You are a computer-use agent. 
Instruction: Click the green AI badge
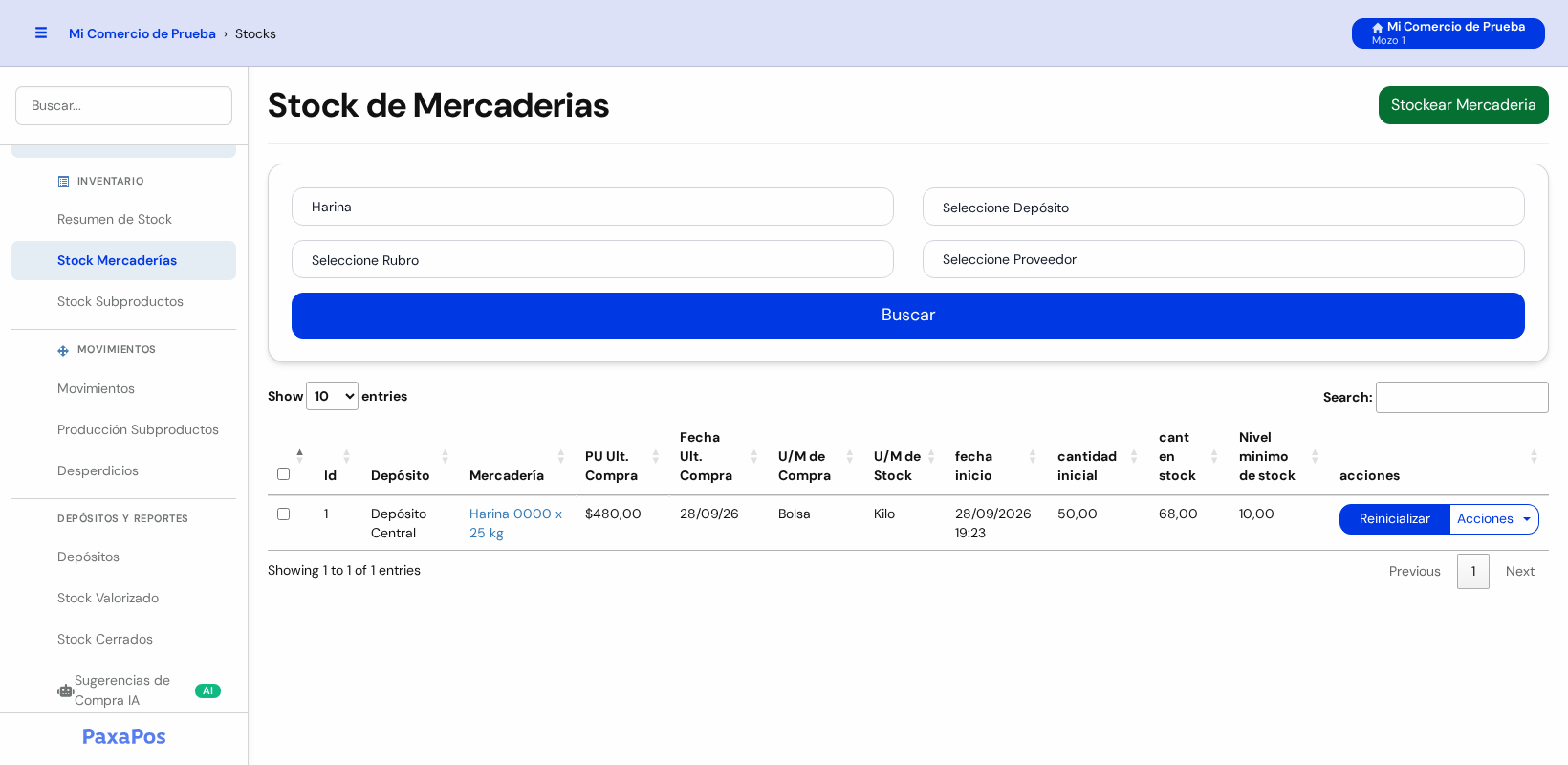tap(207, 690)
